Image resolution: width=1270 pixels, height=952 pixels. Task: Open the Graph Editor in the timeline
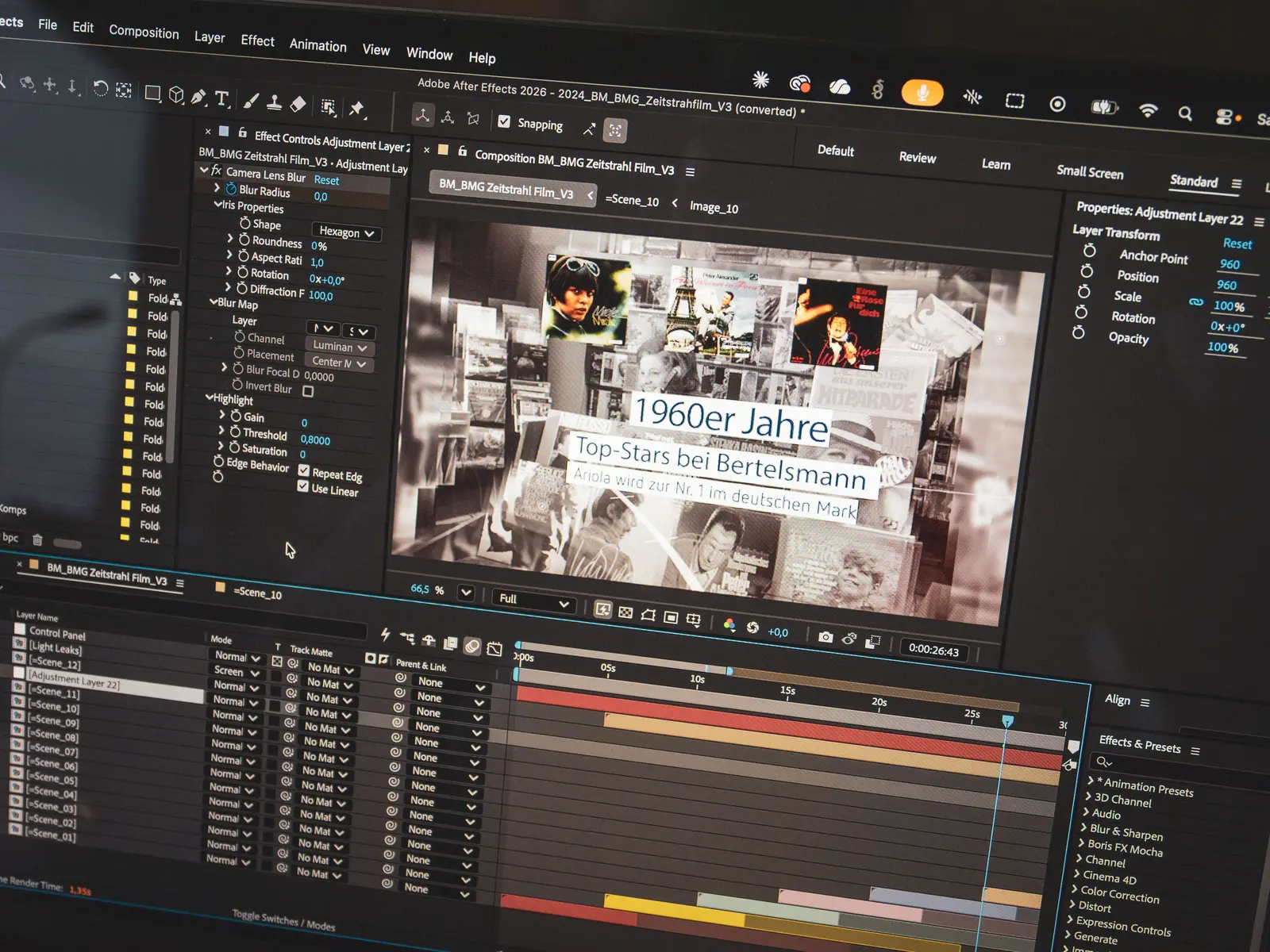coord(494,649)
